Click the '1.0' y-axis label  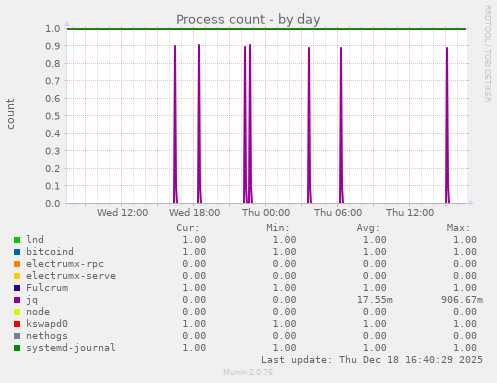tap(53, 29)
